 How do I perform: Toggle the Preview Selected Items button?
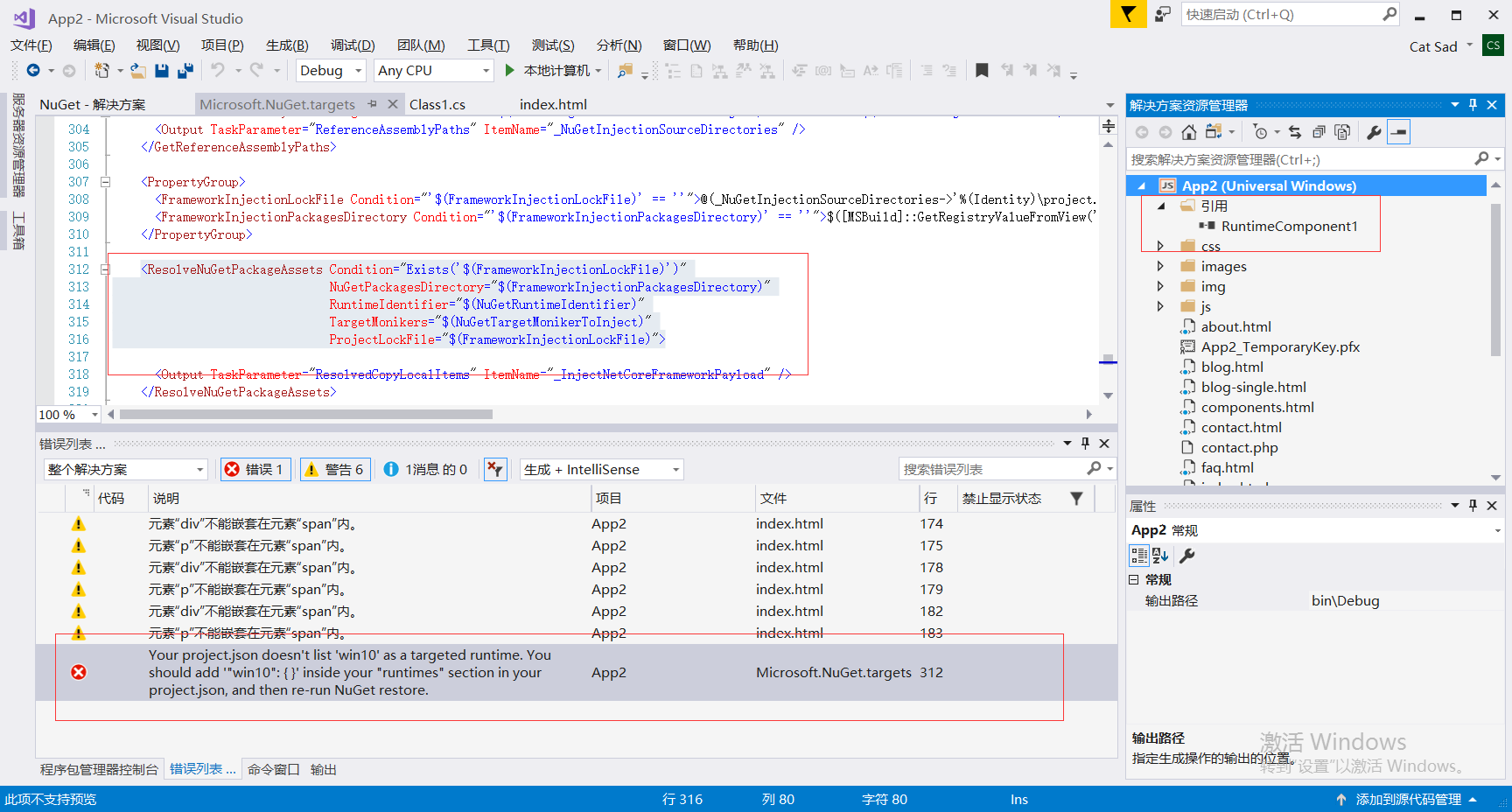pos(1399,132)
